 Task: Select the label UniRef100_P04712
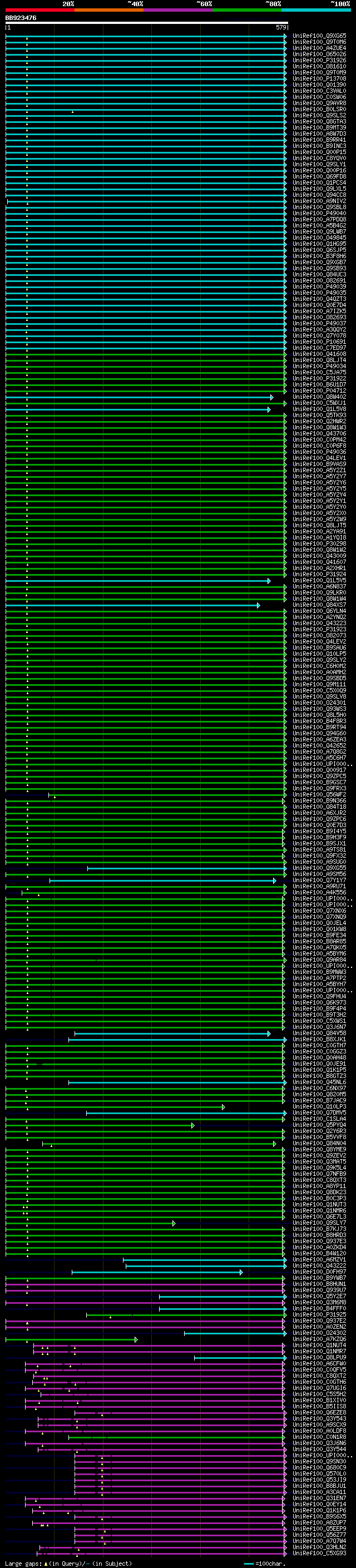coord(319,391)
